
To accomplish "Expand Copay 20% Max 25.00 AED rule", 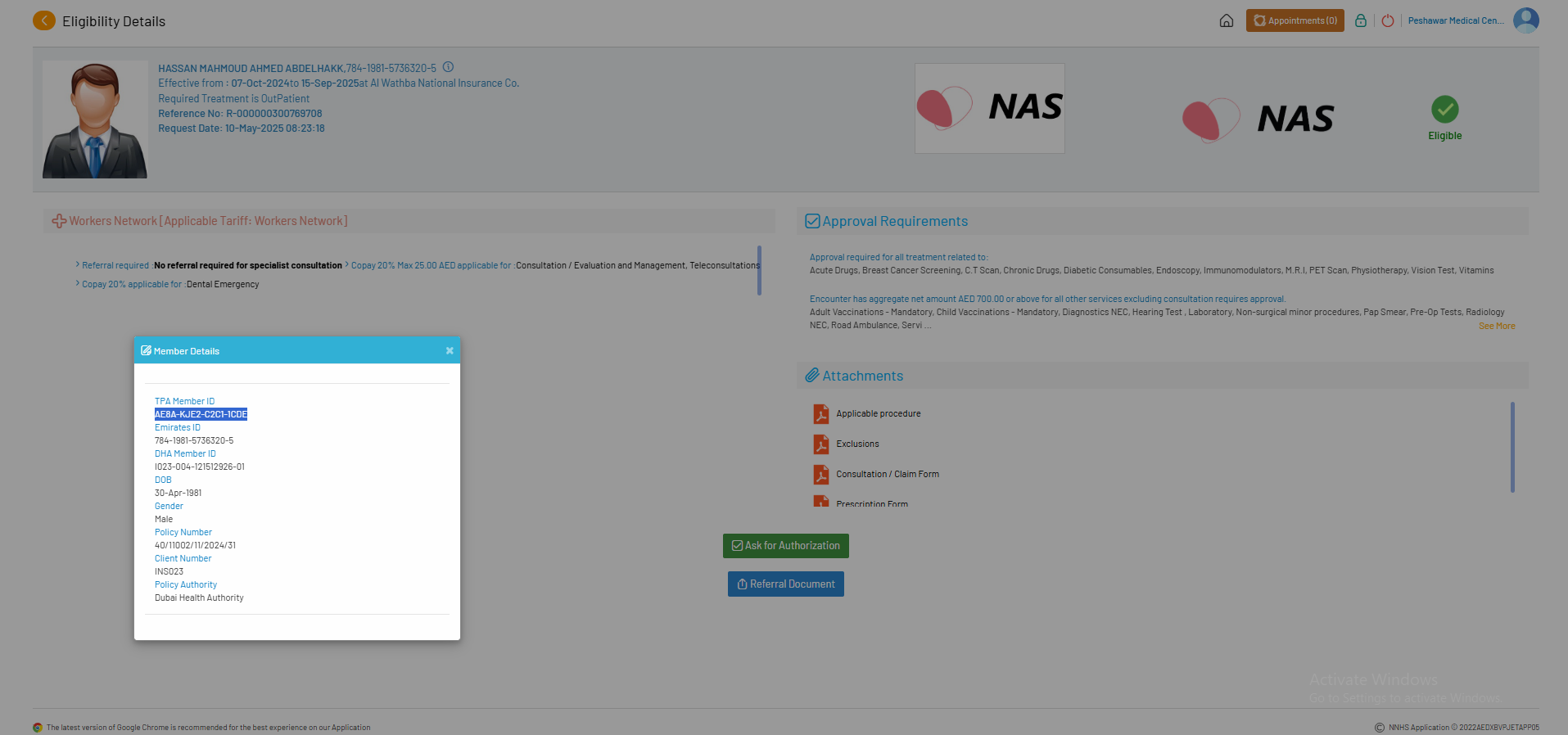I will [x=347, y=264].
